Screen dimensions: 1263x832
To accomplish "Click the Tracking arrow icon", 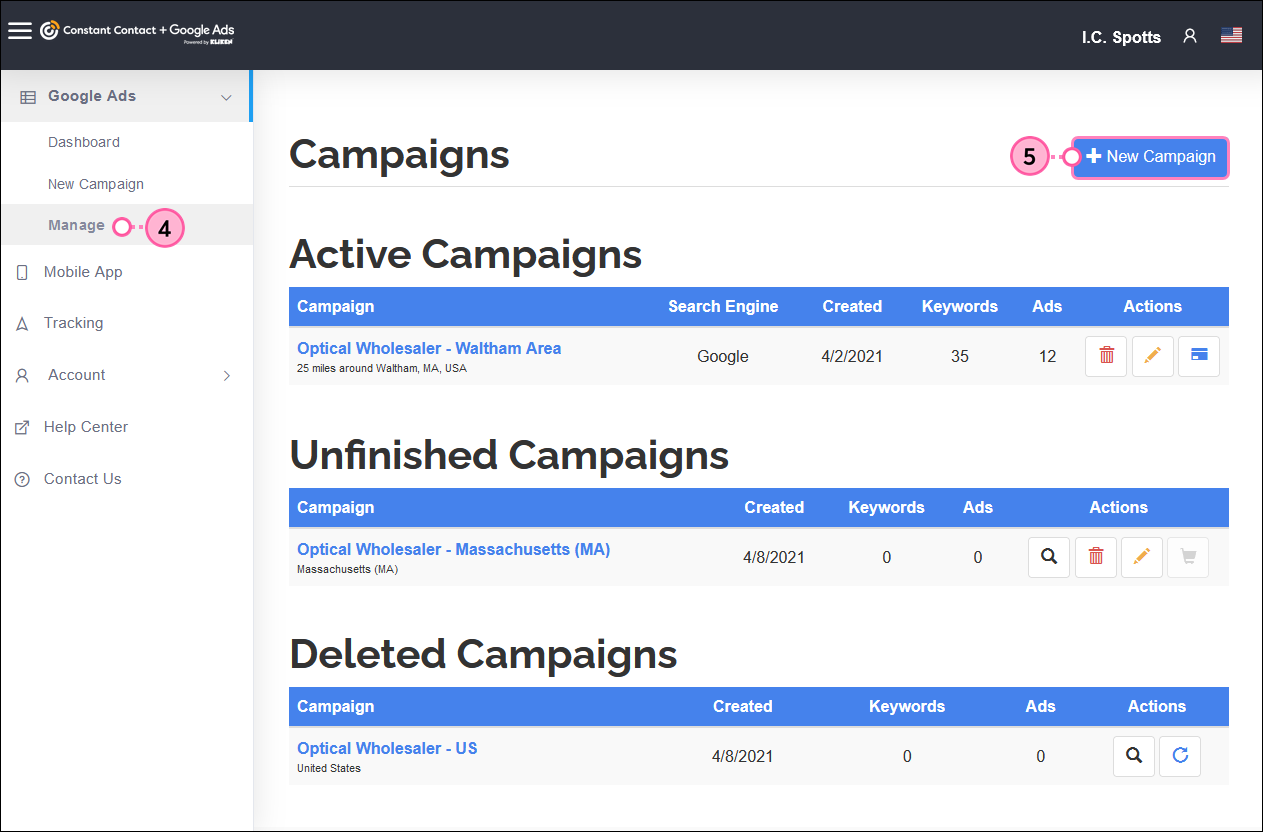I will [22, 324].
